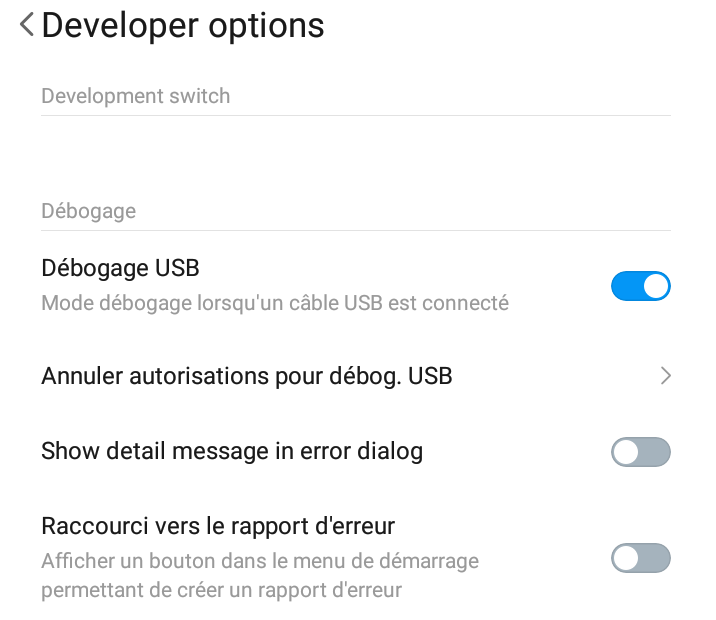Tap the Raccourci vers le rapport d'erreur title
716x620 pixels.
pos(218,526)
